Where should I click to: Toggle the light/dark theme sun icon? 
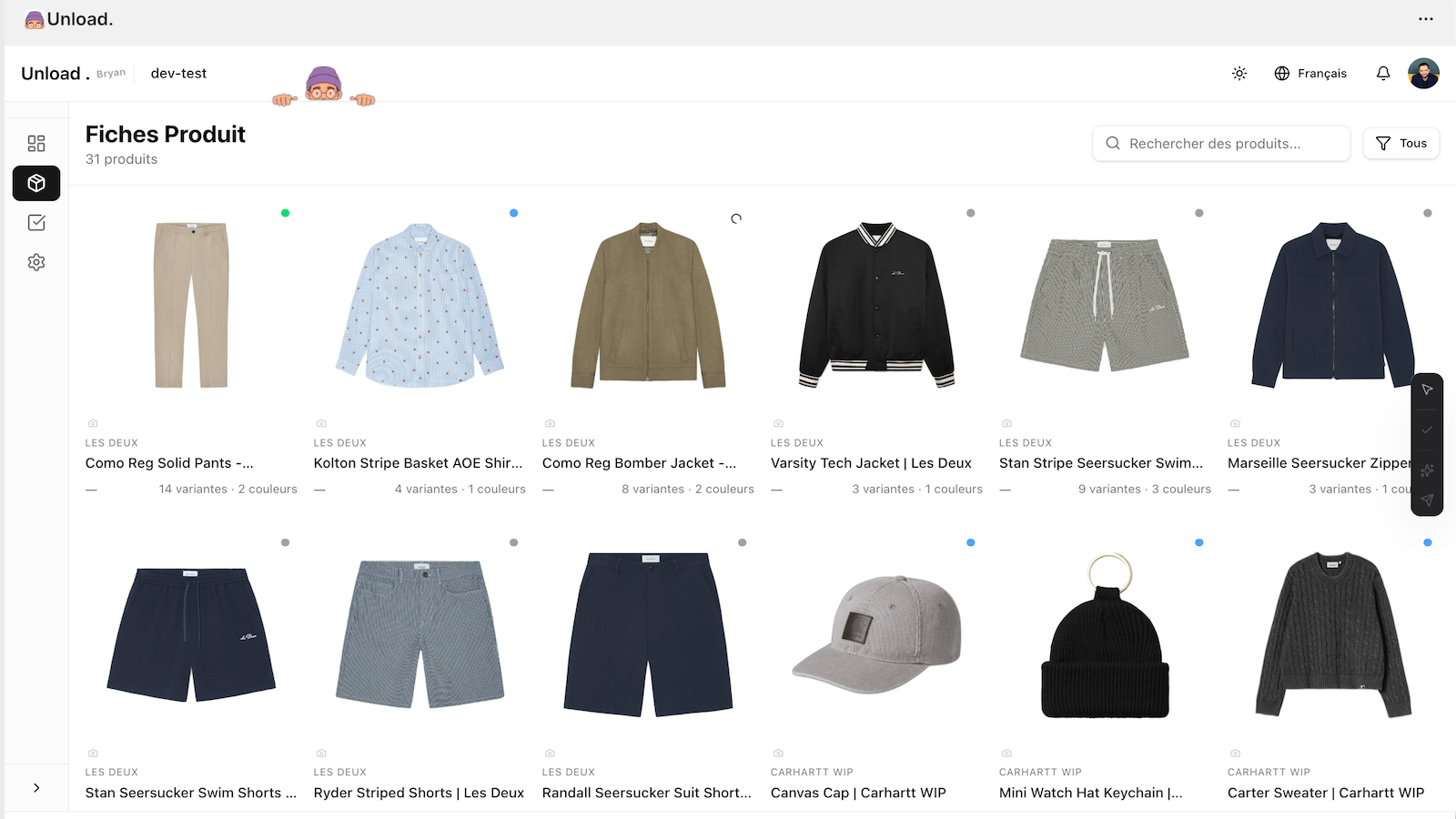click(x=1239, y=74)
